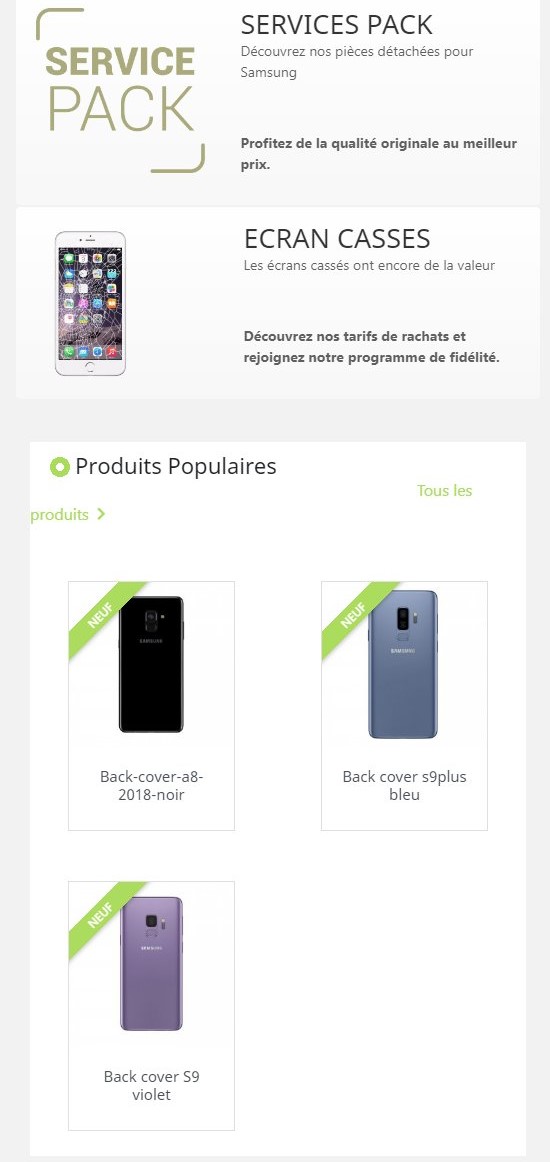Click the Profitez de la qualité originale text
Viewport: 550px width, 1162px height.
379,153
